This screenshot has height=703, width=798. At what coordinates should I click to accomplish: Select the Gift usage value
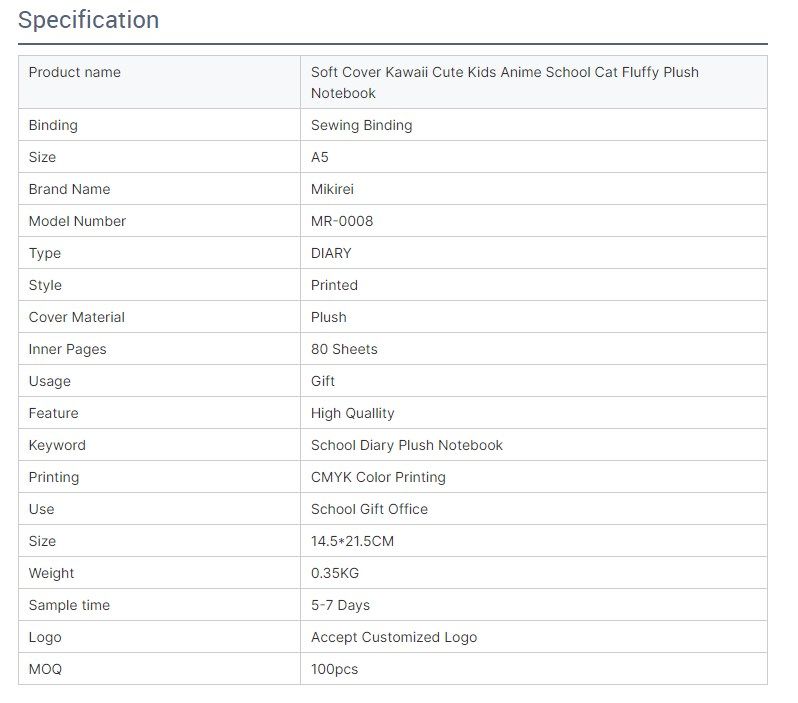(323, 381)
